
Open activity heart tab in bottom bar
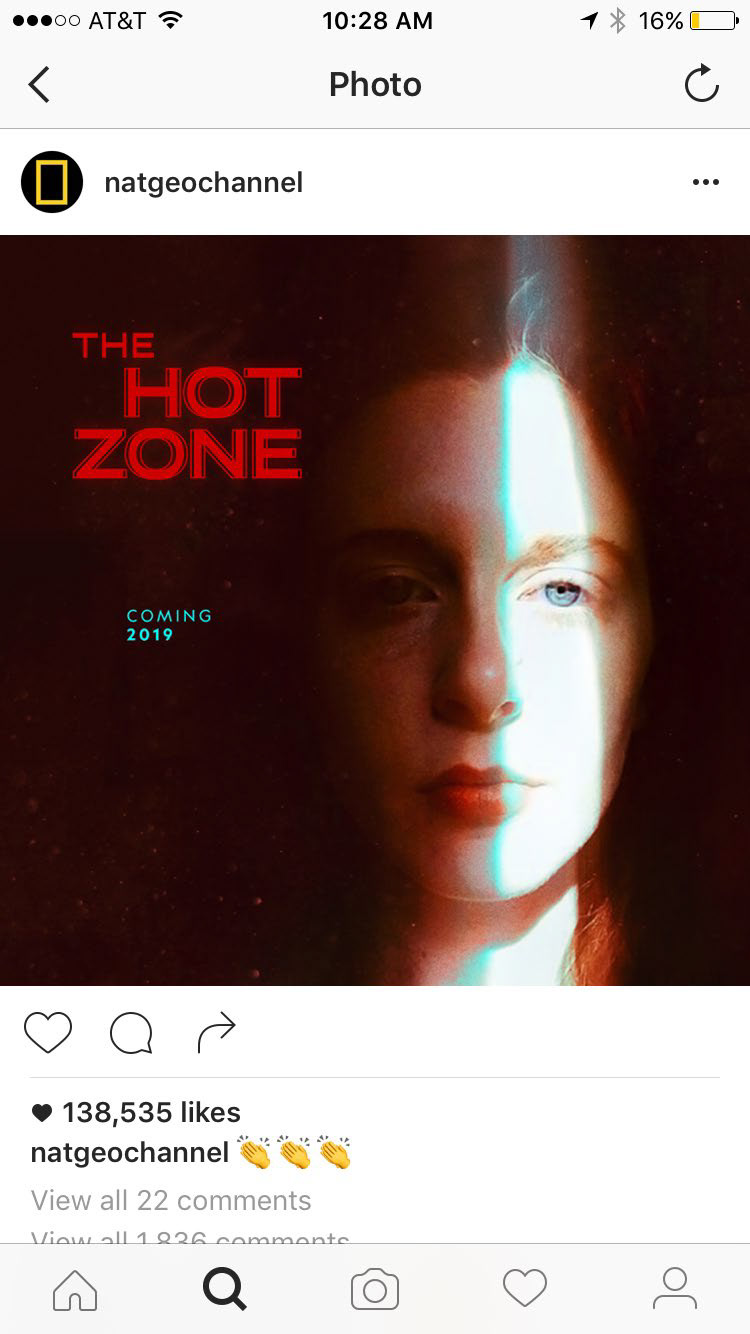525,1288
